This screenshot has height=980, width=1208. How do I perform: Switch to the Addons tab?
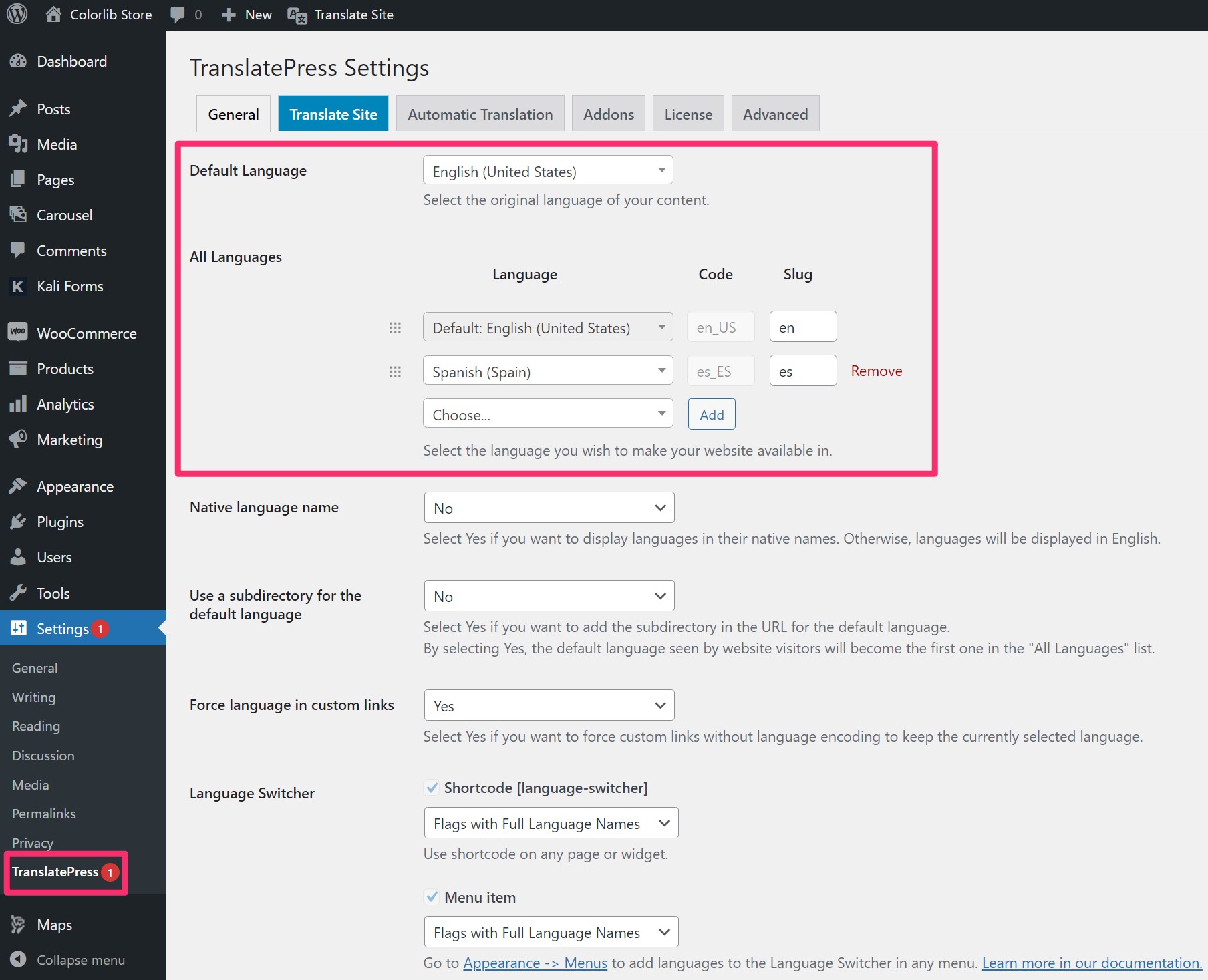pyautogui.click(x=609, y=114)
